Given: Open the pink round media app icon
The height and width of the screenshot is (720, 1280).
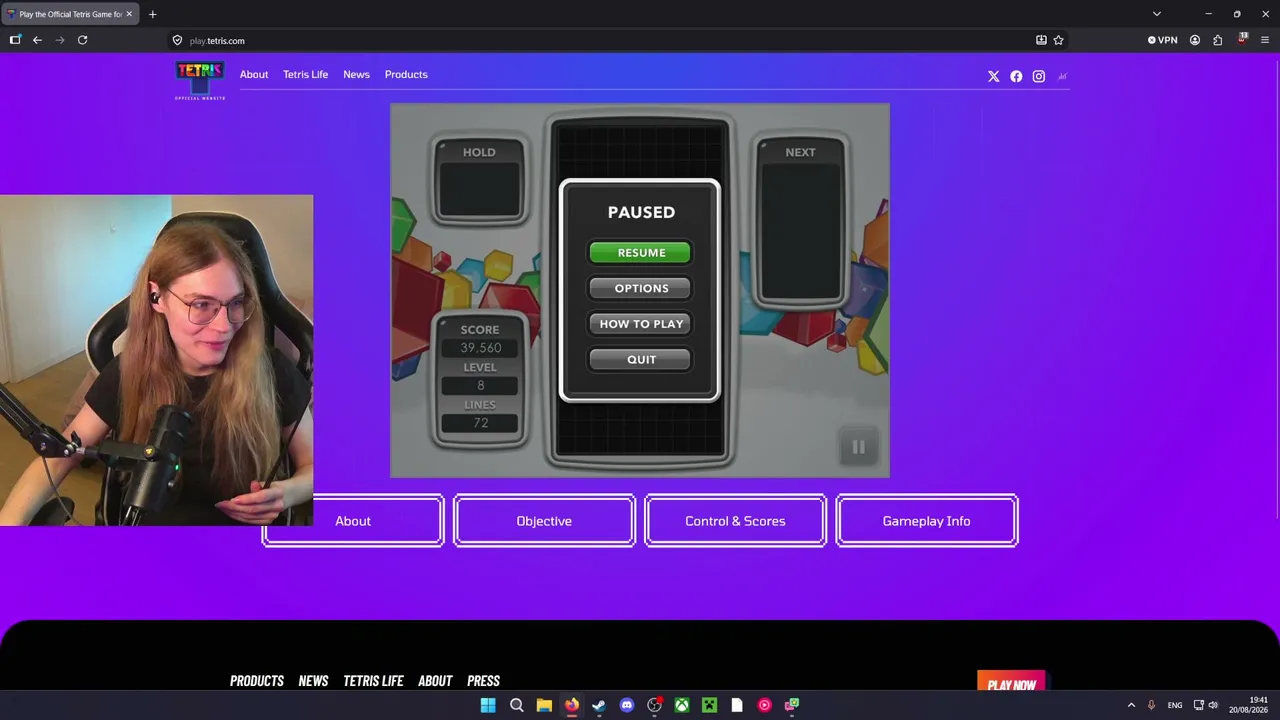Looking at the screenshot, I should pos(764,705).
